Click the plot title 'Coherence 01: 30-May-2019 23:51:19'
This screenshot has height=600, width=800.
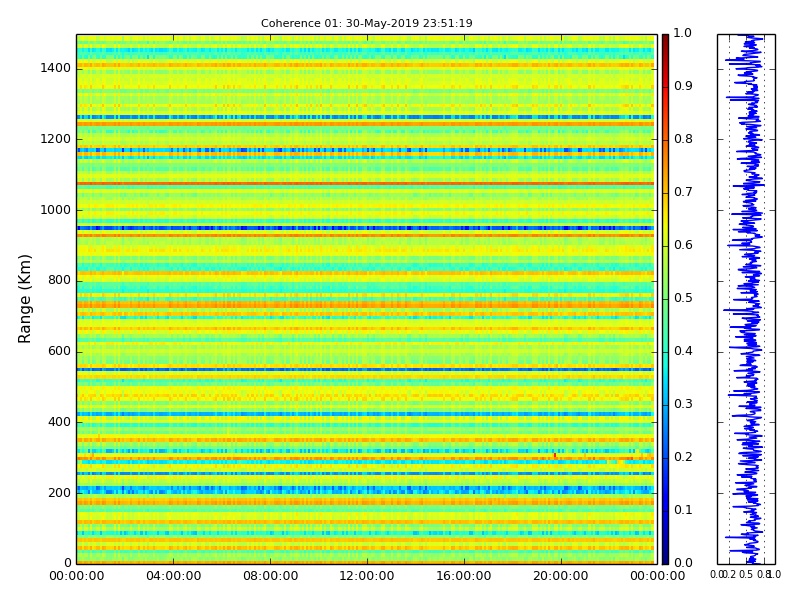(366, 23)
